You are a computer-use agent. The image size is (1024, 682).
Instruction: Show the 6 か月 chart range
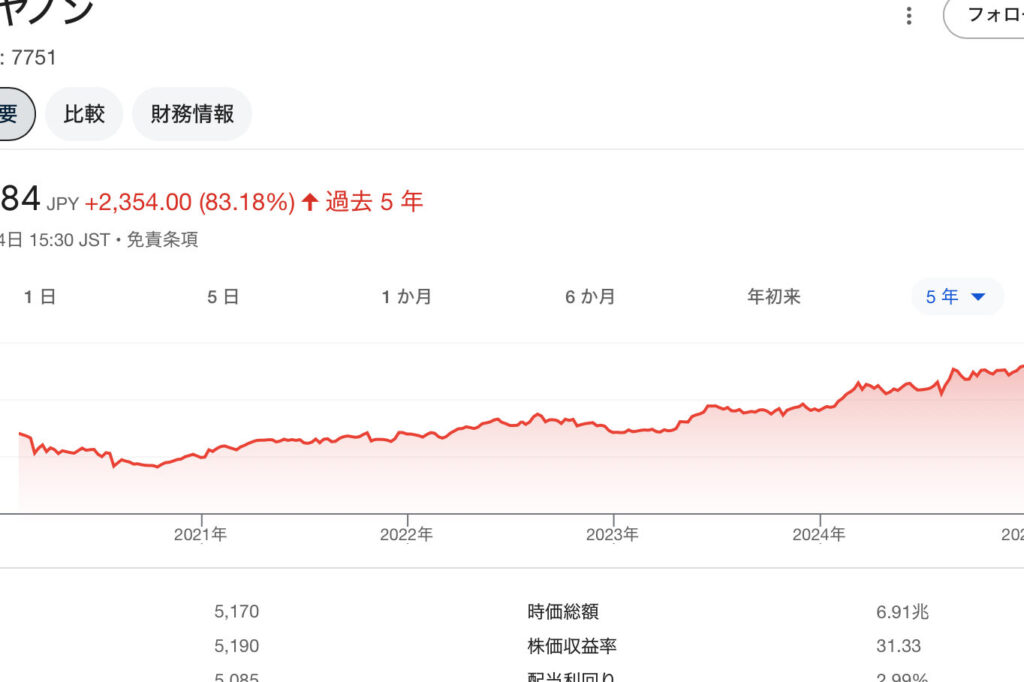point(590,297)
